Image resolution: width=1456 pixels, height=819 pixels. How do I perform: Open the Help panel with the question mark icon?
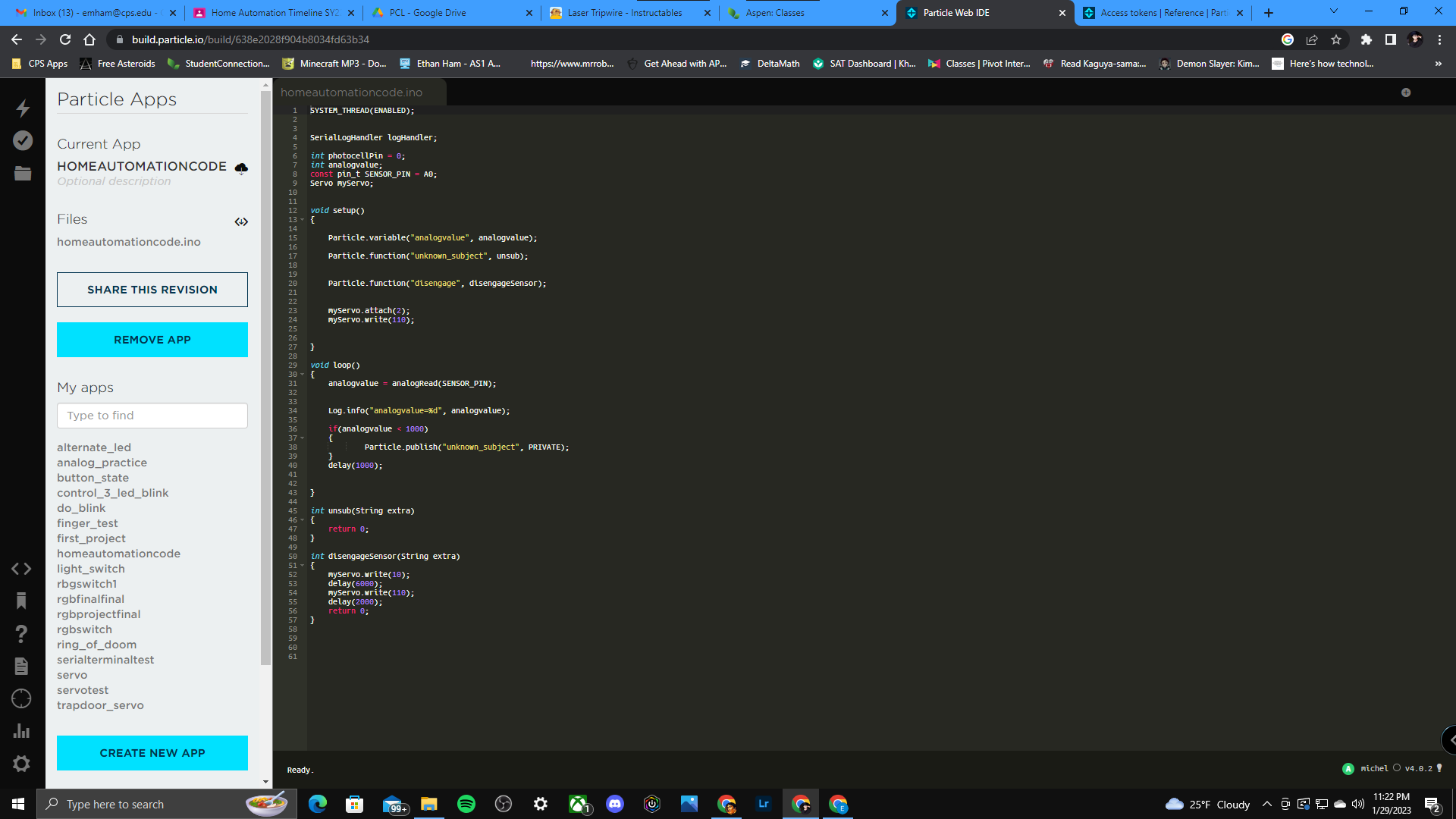pos(22,634)
